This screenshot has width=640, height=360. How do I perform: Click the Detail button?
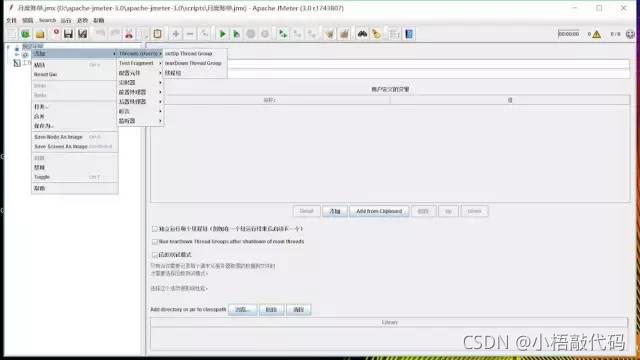point(307,211)
